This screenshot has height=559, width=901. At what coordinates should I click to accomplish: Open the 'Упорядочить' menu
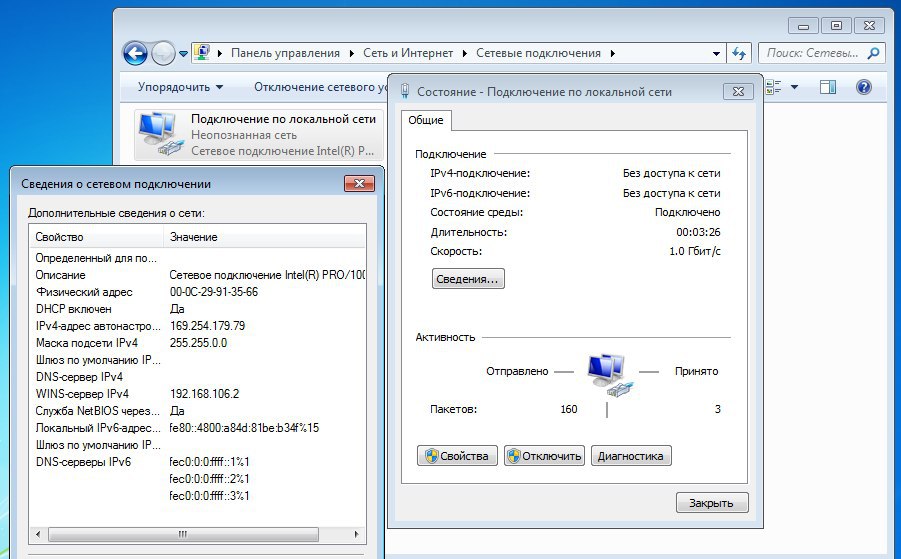(180, 87)
